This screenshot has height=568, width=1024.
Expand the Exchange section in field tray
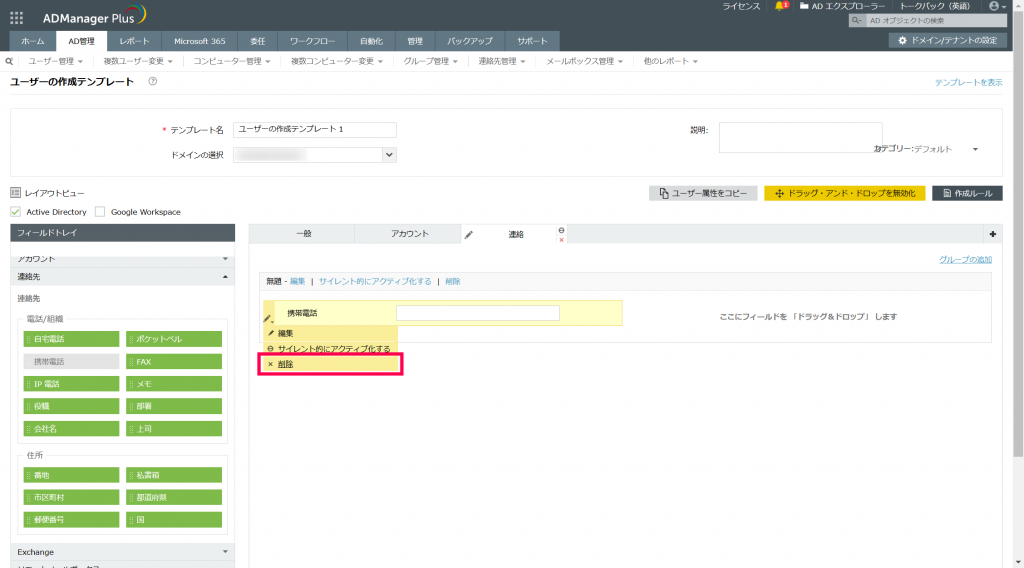pyautogui.click(x=122, y=552)
